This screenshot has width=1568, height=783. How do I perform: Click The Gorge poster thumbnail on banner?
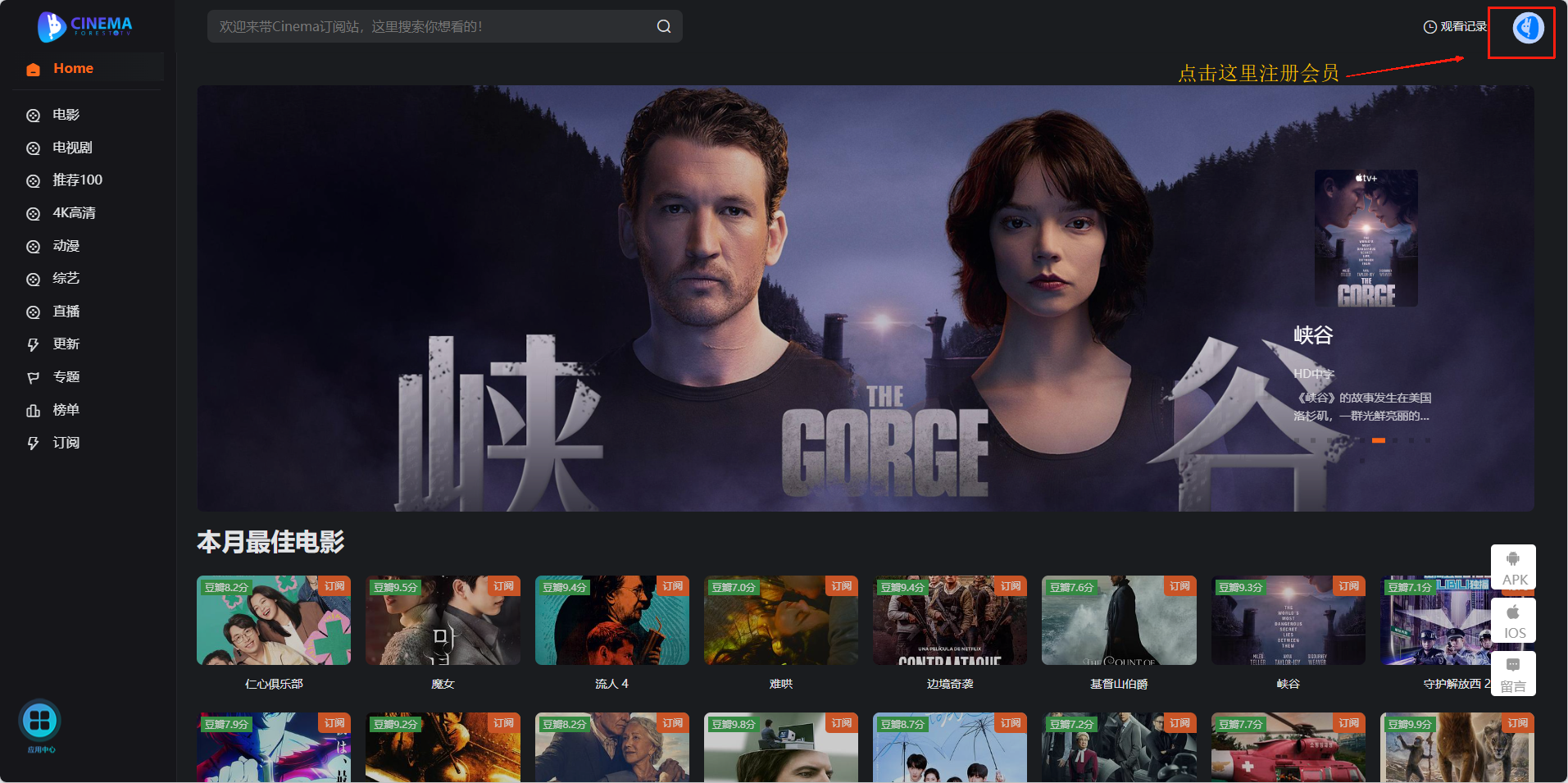click(x=1366, y=238)
